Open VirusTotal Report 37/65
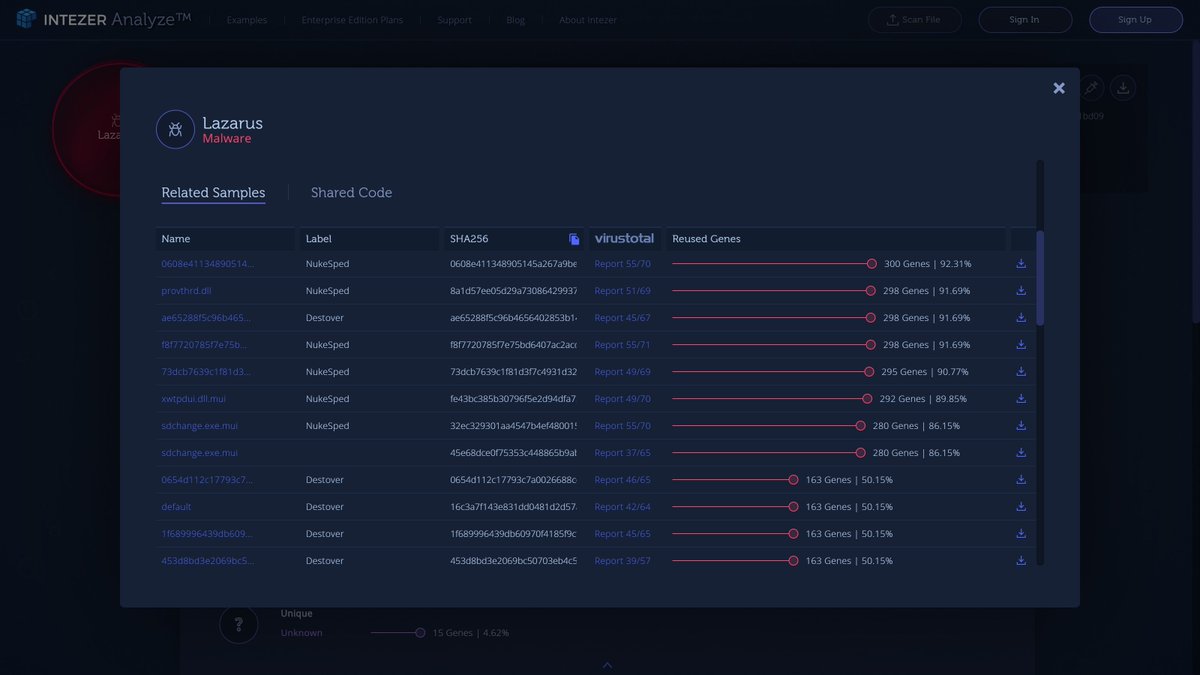This screenshot has height=675, width=1200. point(622,453)
